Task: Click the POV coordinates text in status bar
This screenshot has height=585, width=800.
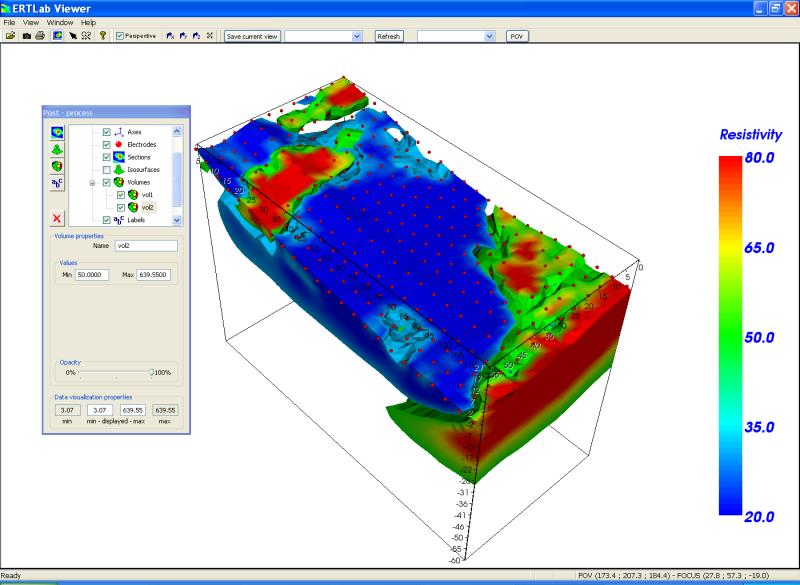Action: (x=673, y=575)
